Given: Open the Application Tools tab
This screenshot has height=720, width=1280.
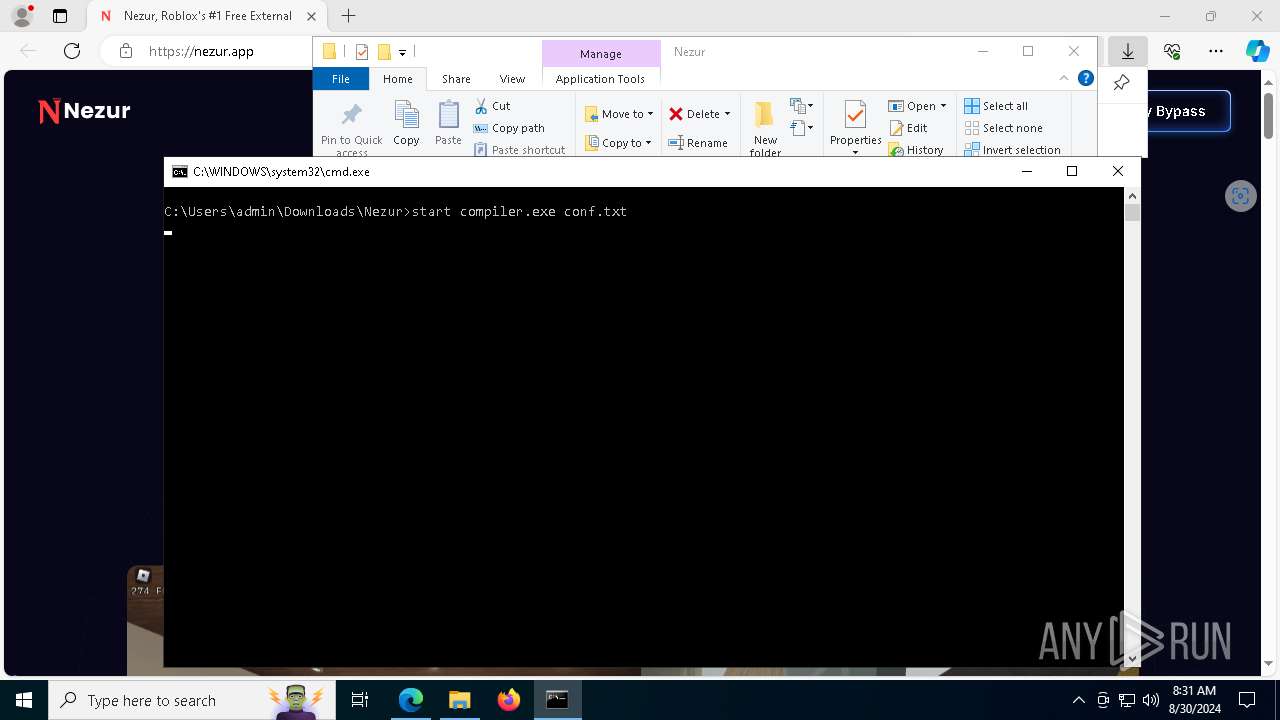Looking at the screenshot, I should click(600, 79).
